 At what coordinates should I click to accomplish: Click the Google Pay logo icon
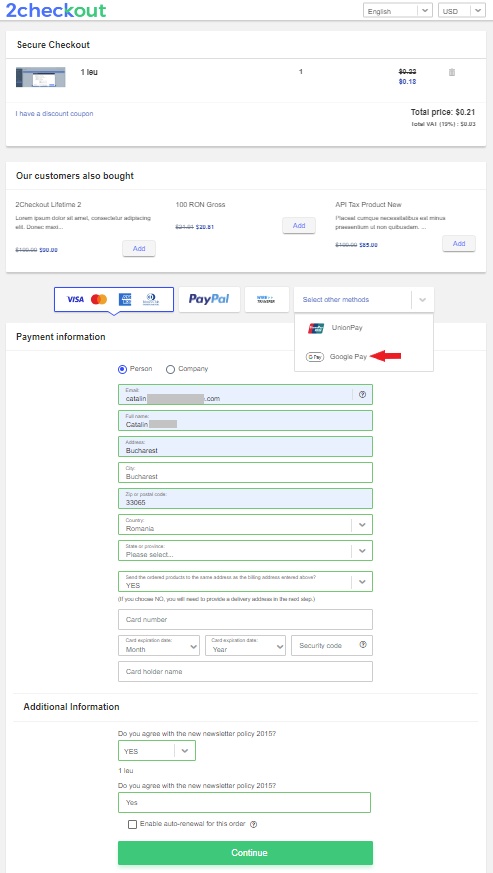pos(315,357)
